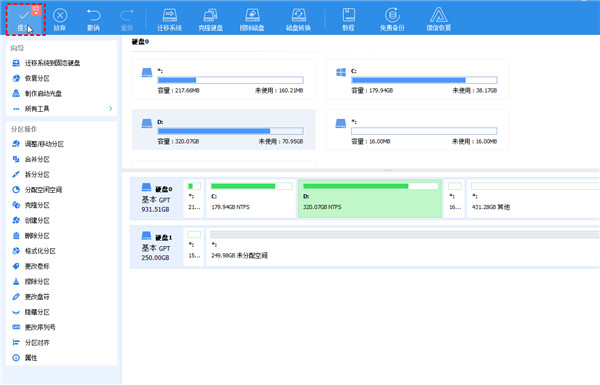Open the 克隆硬盘 (Clone Disk) toolbar tool

(210, 19)
